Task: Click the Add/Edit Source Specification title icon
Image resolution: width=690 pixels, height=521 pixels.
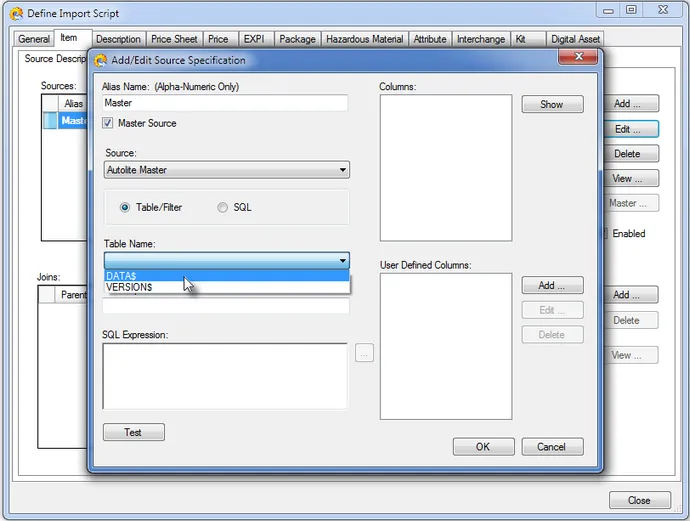Action: coord(101,60)
